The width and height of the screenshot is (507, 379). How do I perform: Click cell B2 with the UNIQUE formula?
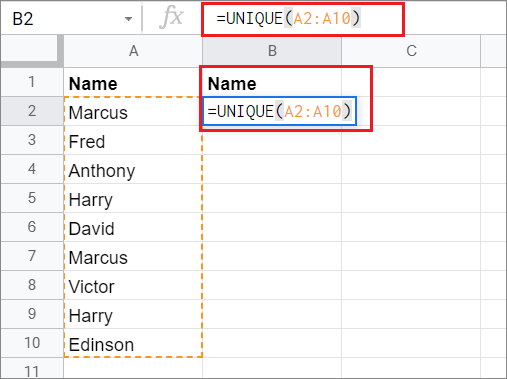[279, 111]
